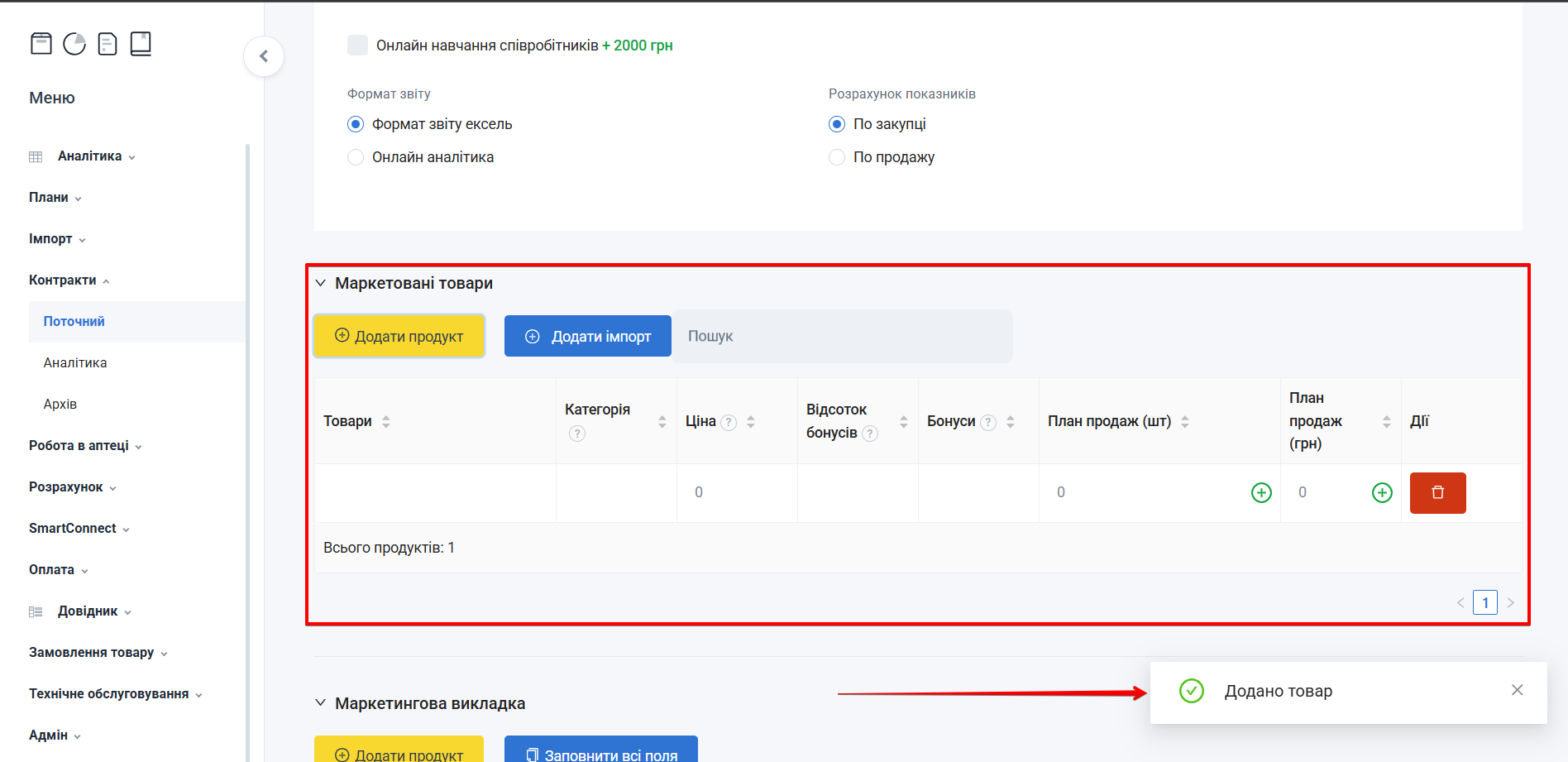Click the Додати імпорт button
The image size is (1568, 762).
[587, 336]
